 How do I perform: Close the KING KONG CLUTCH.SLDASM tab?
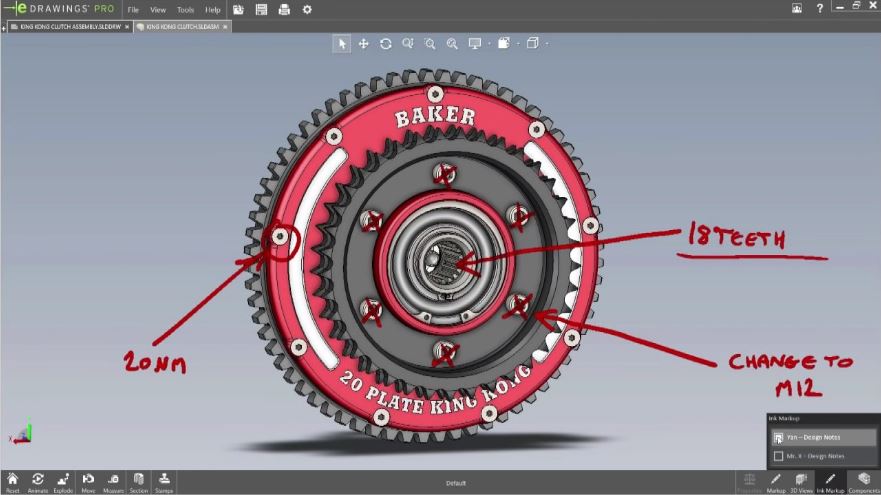point(225,26)
